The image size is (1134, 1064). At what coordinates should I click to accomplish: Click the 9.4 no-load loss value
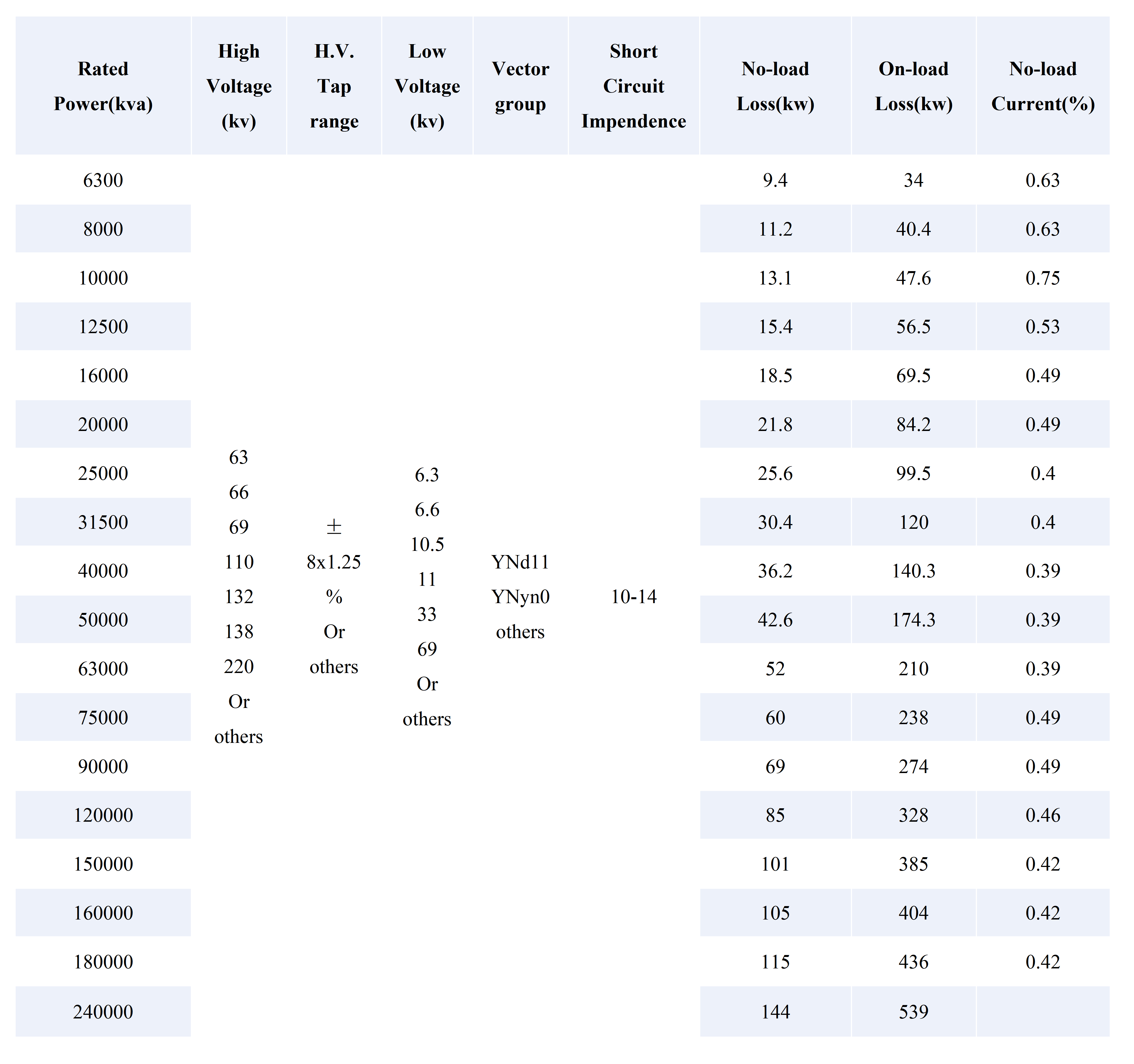[776, 180]
